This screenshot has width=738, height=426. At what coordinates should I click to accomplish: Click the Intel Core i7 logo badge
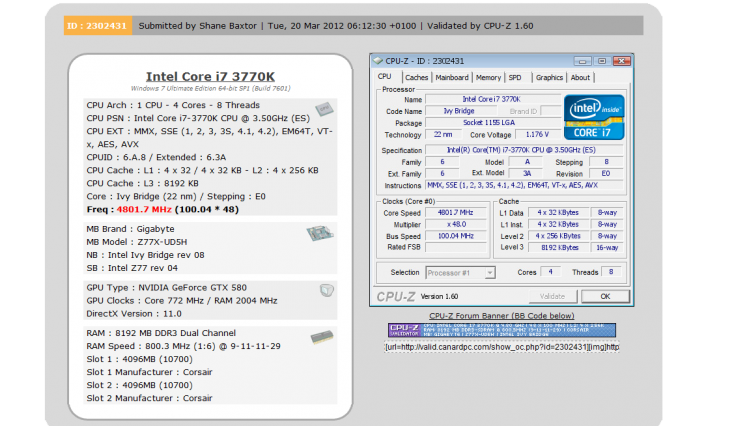click(594, 117)
